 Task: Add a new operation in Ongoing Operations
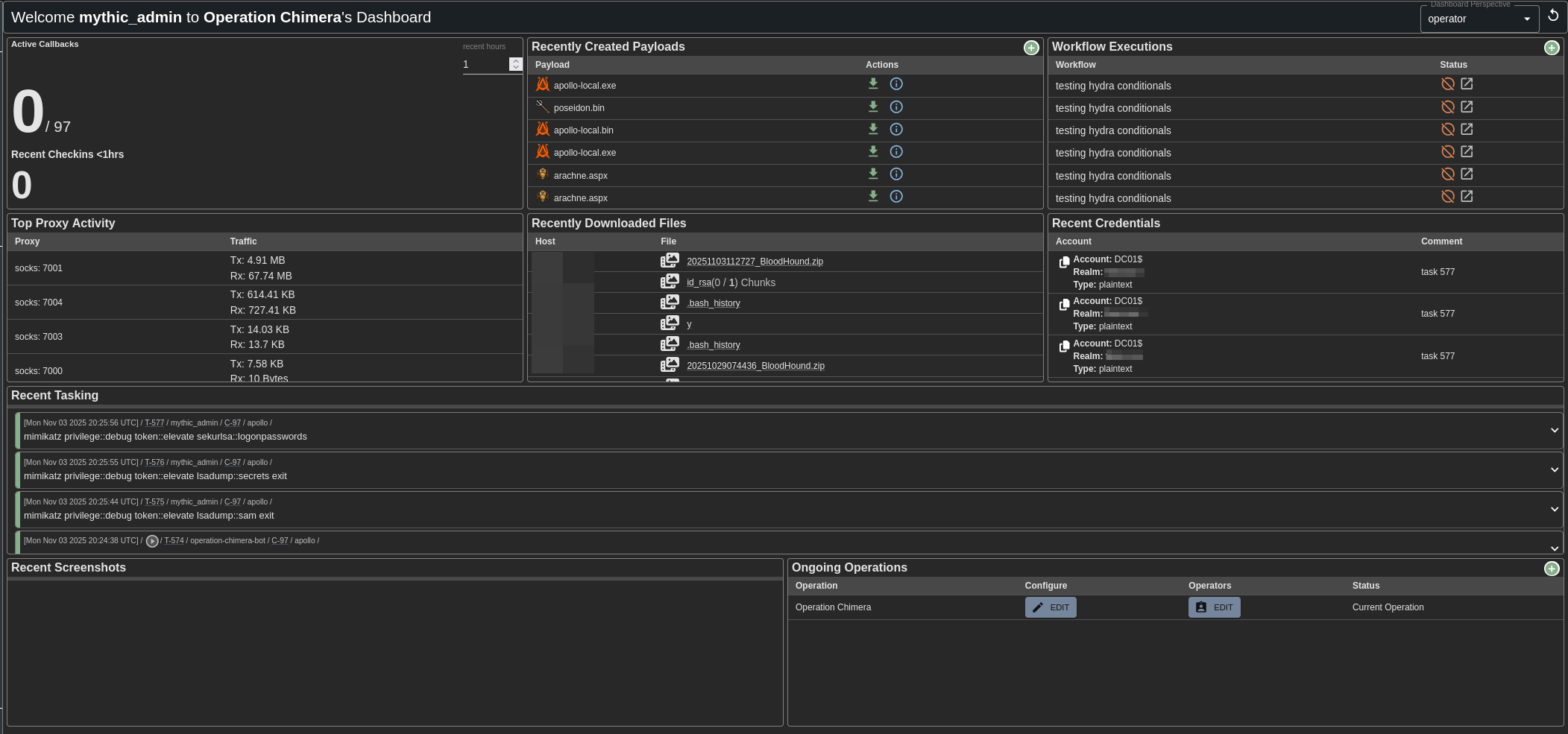click(x=1551, y=569)
